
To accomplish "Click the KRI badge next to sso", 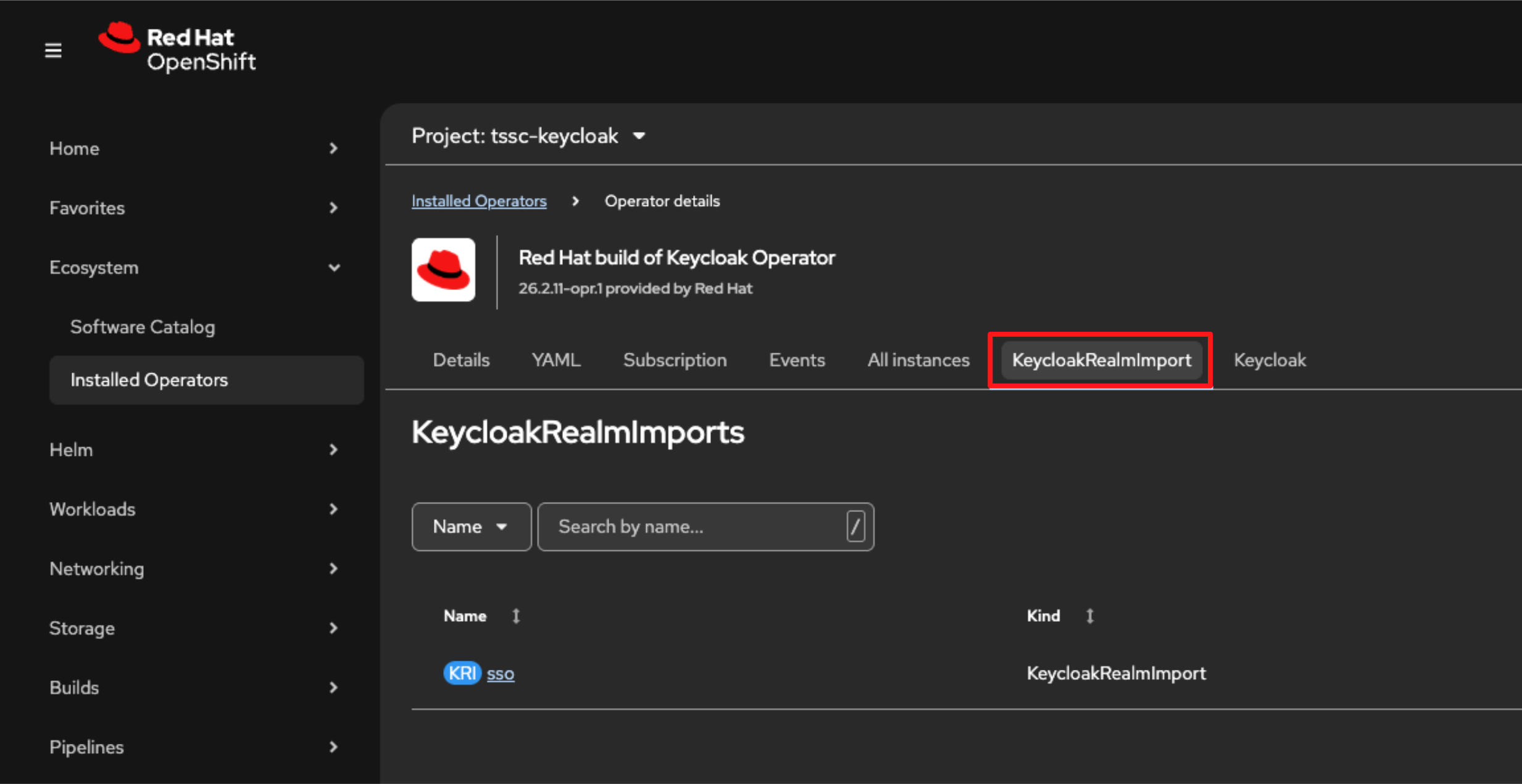I will click(462, 673).
